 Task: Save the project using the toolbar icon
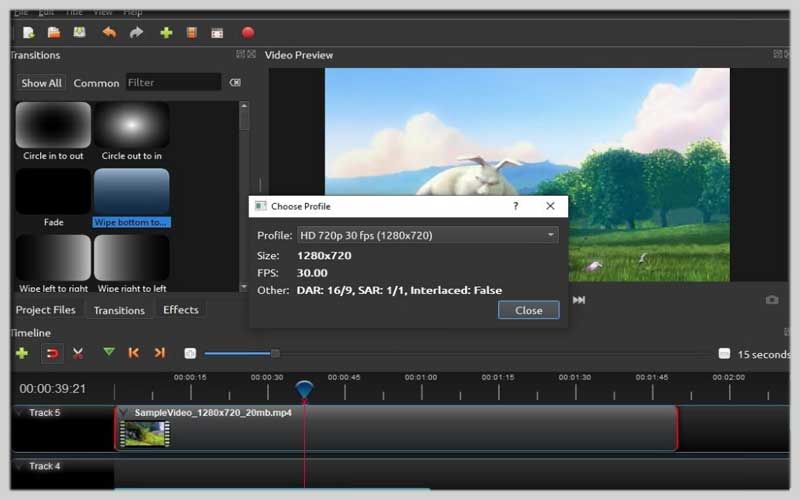pos(79,32)
